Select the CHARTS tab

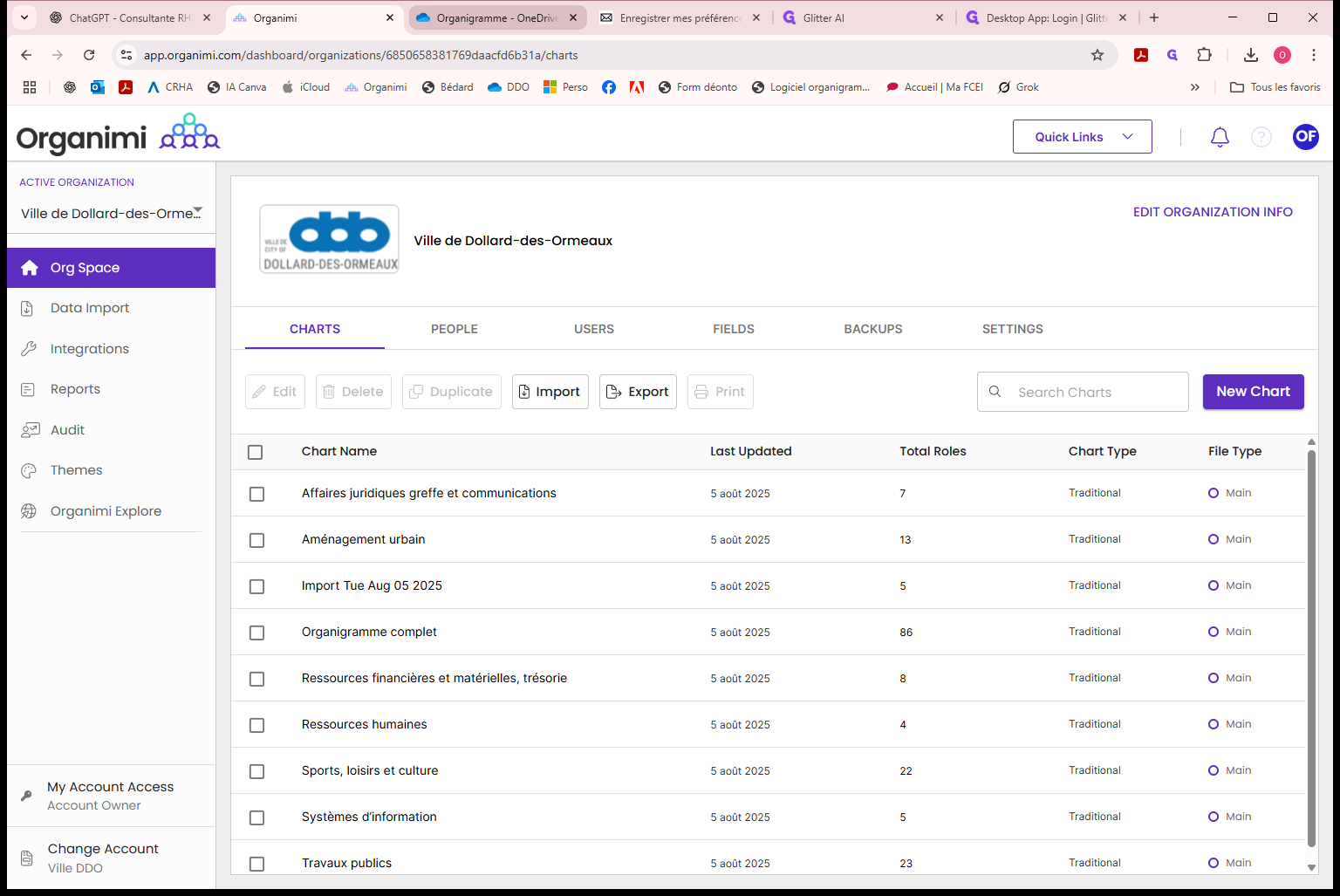[x=315, y=329]
